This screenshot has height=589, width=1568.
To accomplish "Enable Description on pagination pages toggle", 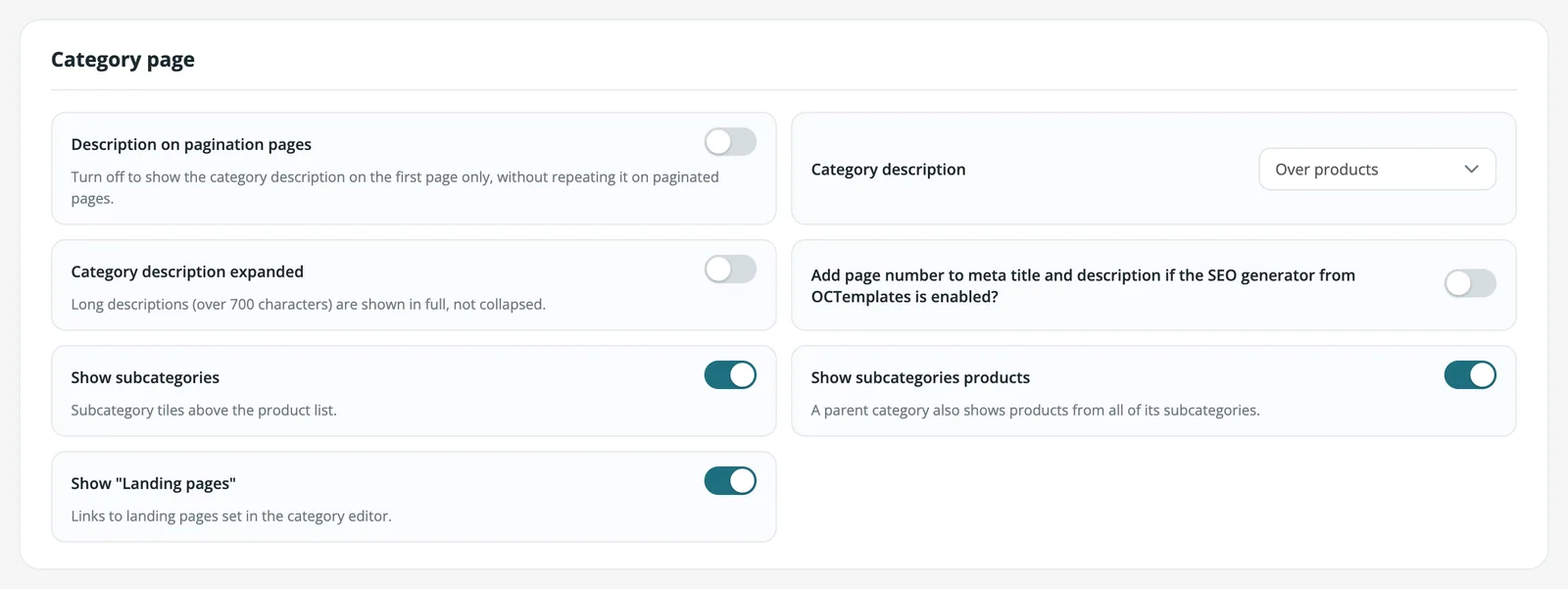I will coord(730,142).
